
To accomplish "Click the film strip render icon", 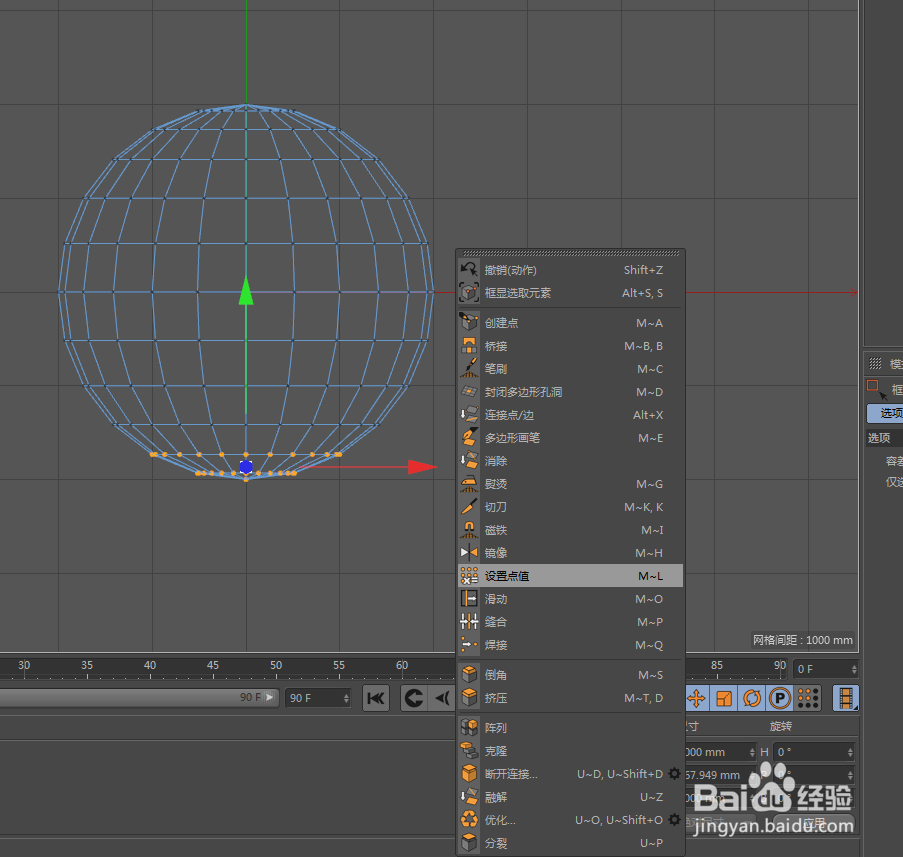I will click(x=845, y=697).
